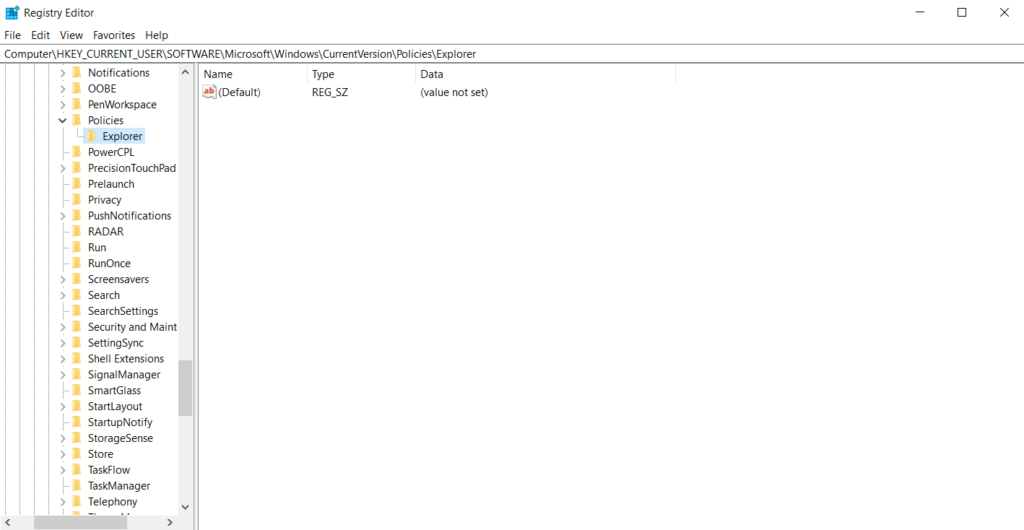The width and height of the screenshot is (1024, 530).
Task: Maximize the Registry Editor window
Action: [961, 12]
